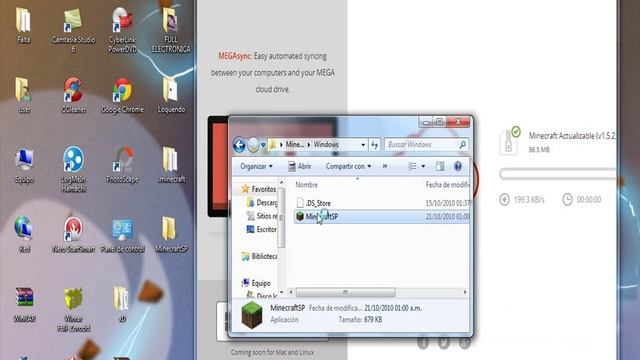This screenshot has width=640, height=360.
Task: Select the Equipo computer icon on desktop
Action: pos(24,165)
